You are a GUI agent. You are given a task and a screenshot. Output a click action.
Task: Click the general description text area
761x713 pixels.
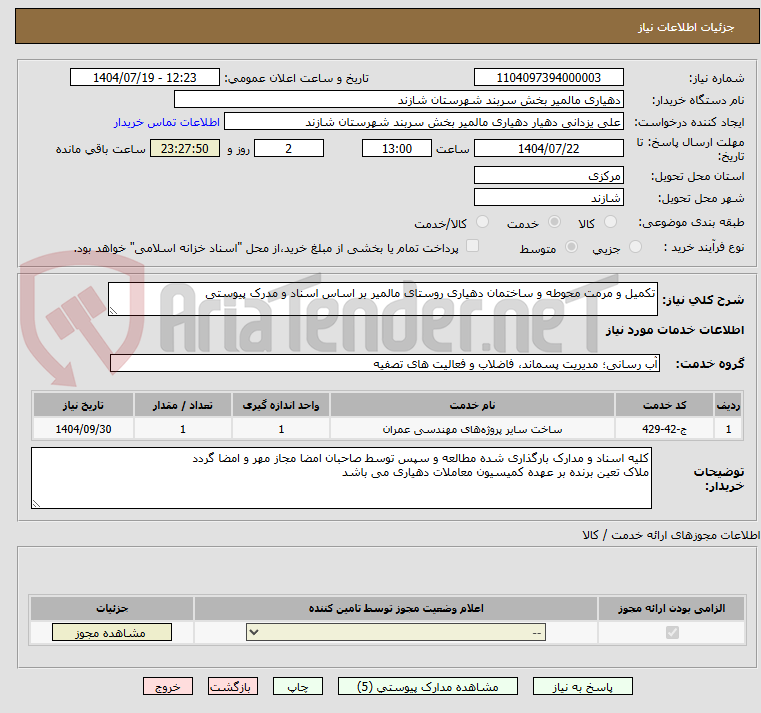384,299
